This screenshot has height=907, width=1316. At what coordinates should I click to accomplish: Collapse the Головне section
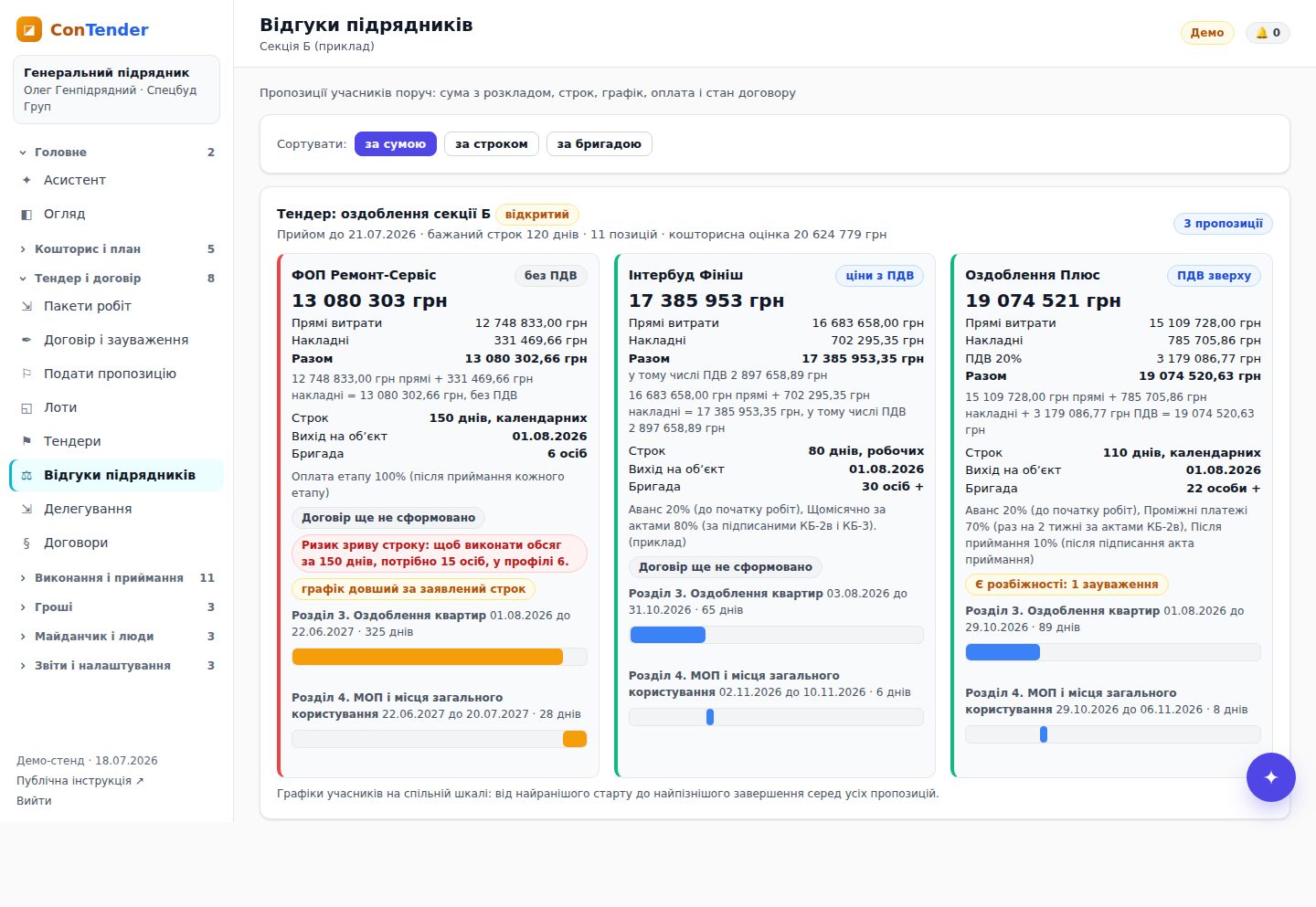click(x=117, y=153)
